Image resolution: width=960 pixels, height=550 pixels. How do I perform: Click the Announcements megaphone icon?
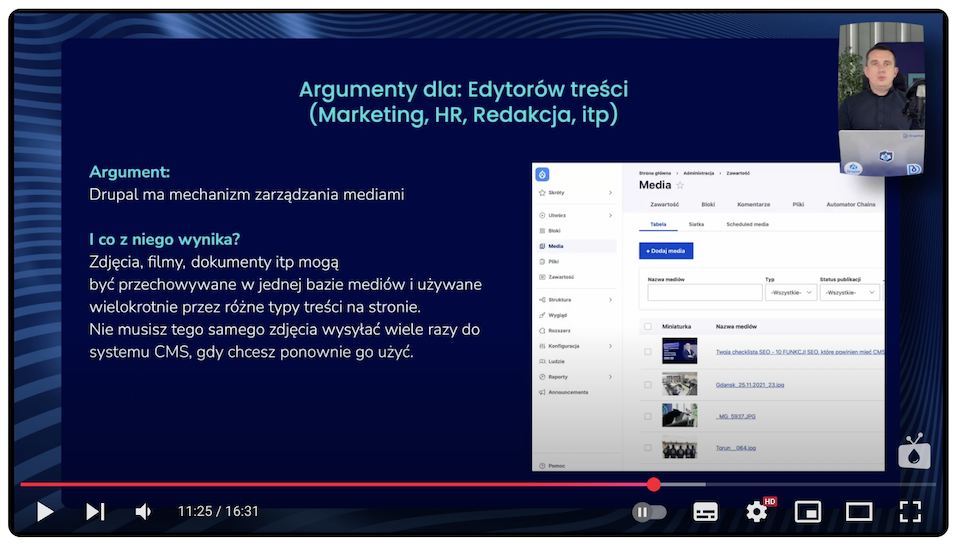click(x=542, y=392)
